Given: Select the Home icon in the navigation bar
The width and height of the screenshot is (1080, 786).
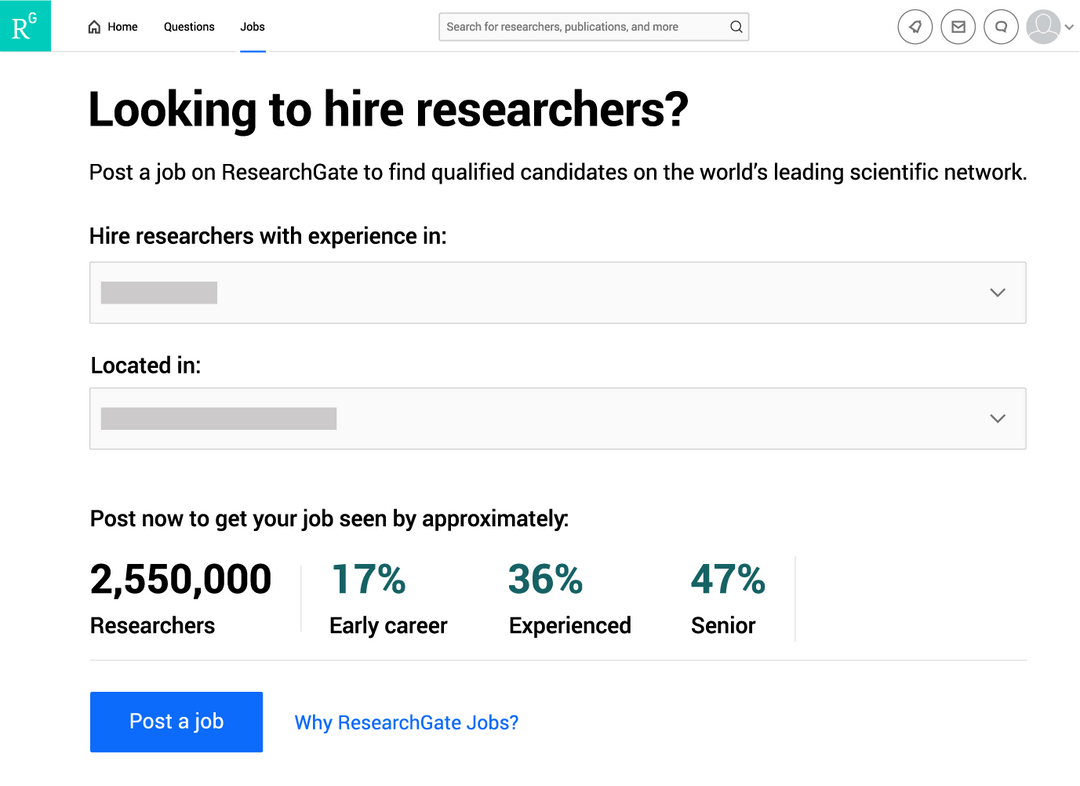Looking at the screenshot, I should coord(95,26).
